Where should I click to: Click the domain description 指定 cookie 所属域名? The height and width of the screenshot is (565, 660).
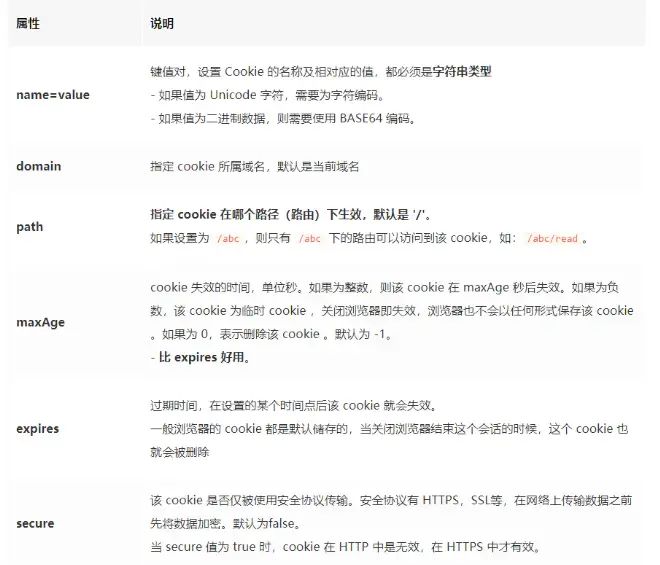point(254,166)
